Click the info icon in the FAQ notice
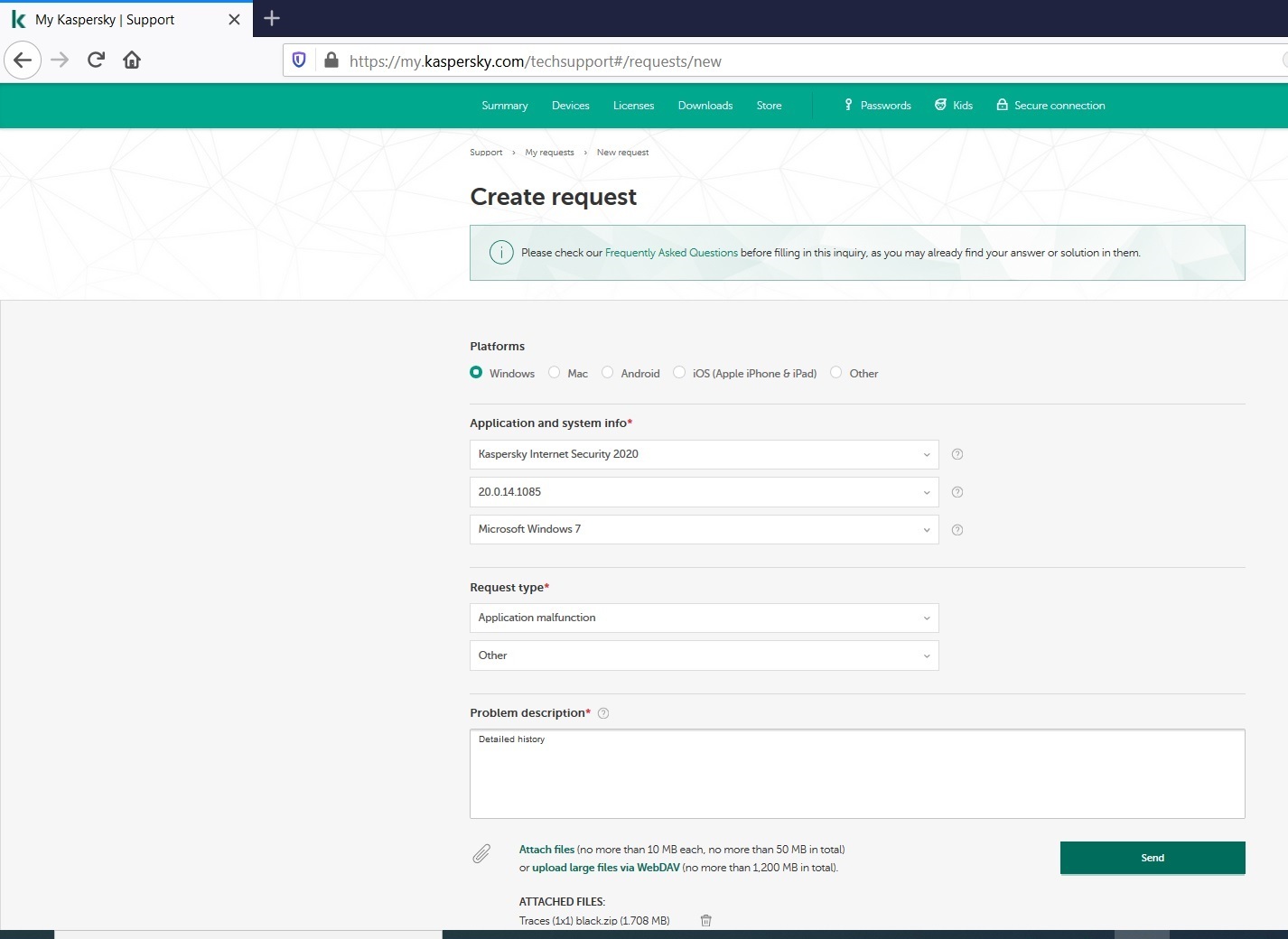Image resolution: width=1288 pixels, height=939 pixels. pyautogui.click(x=501, y=253)
